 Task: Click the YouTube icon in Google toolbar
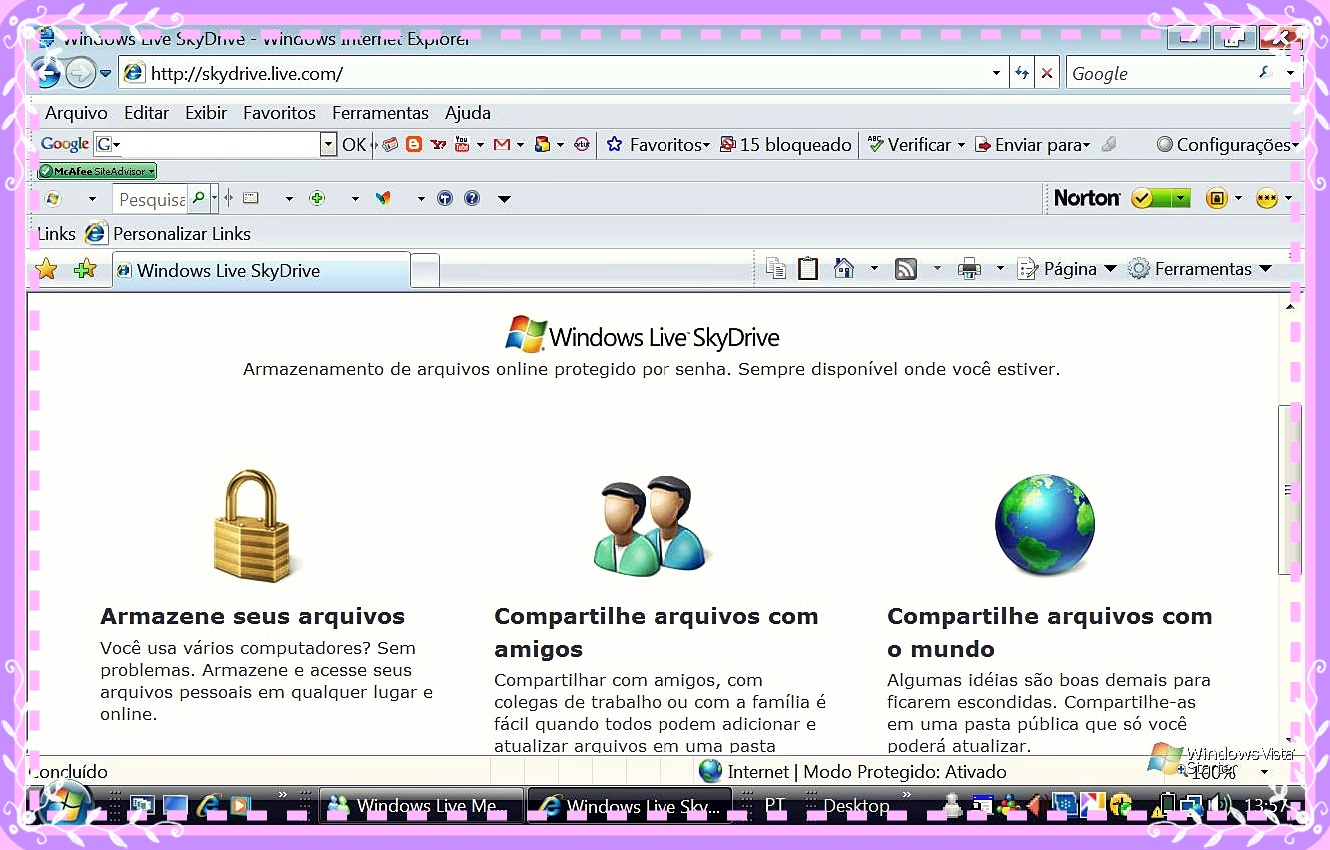click(462, 144)
